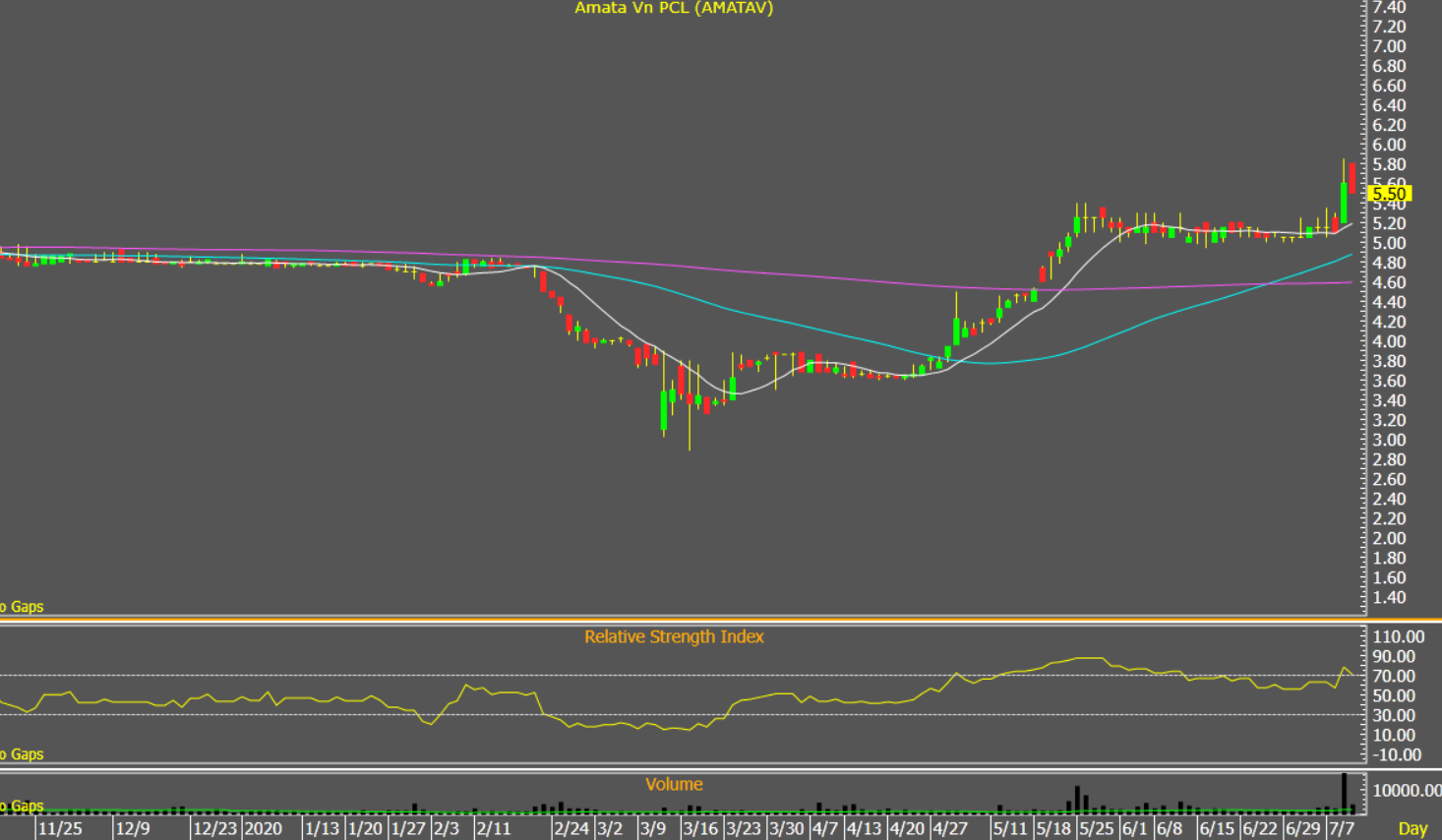Click the 110.00 RSI axis label

pyautogui.click(x=1398, y=636)
